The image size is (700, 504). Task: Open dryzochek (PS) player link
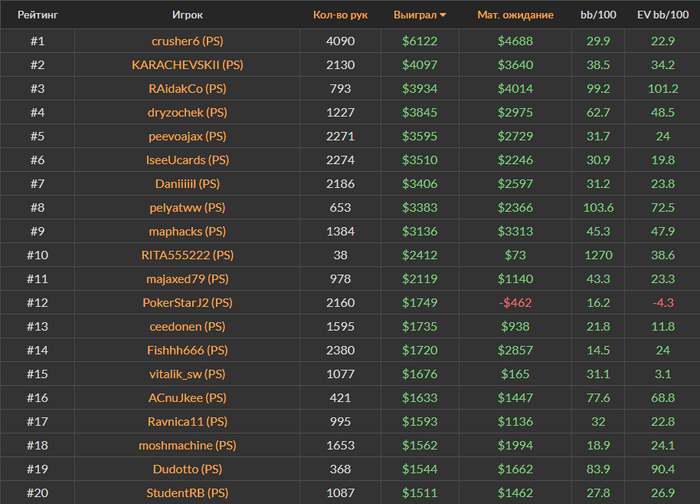(187, 113)
